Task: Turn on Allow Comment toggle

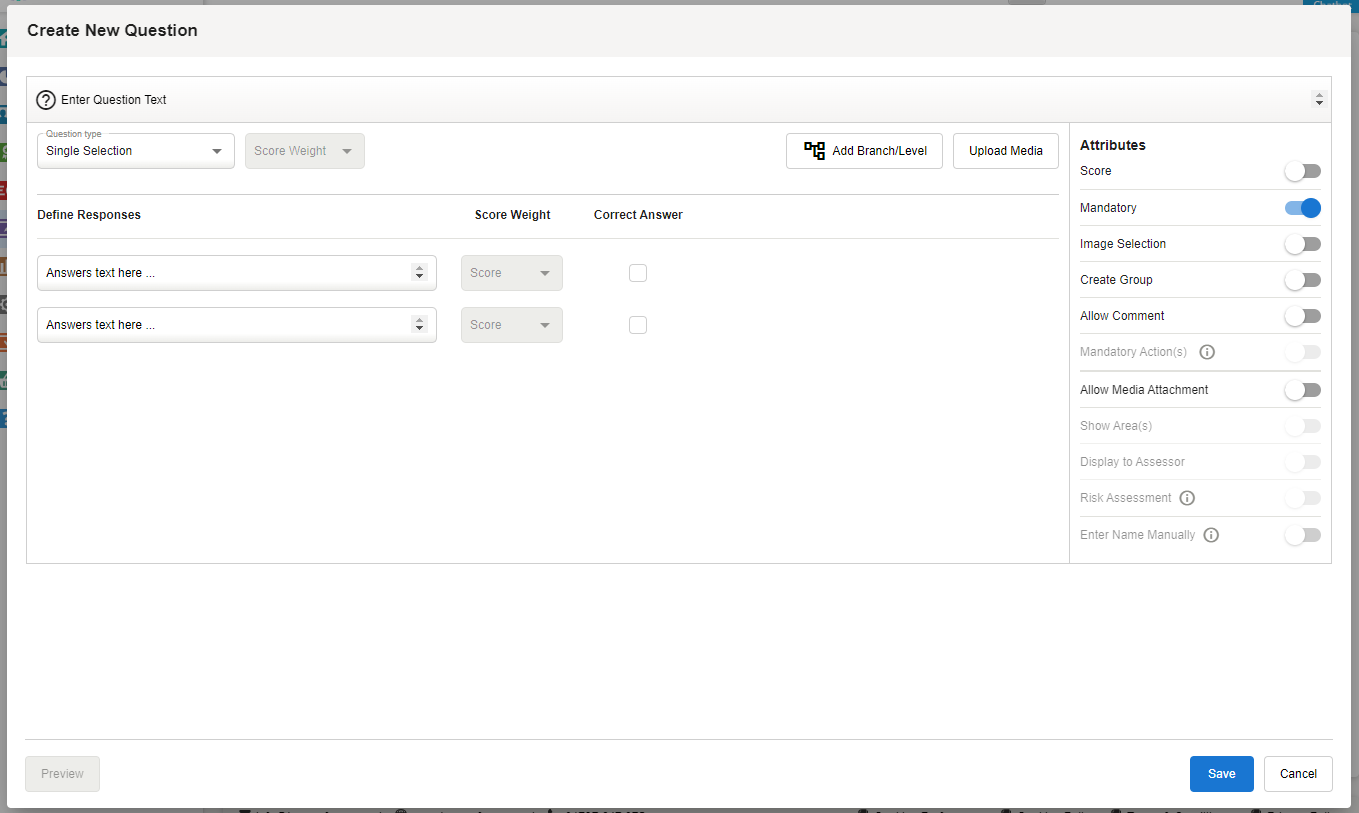Action: coord(1302,316)
